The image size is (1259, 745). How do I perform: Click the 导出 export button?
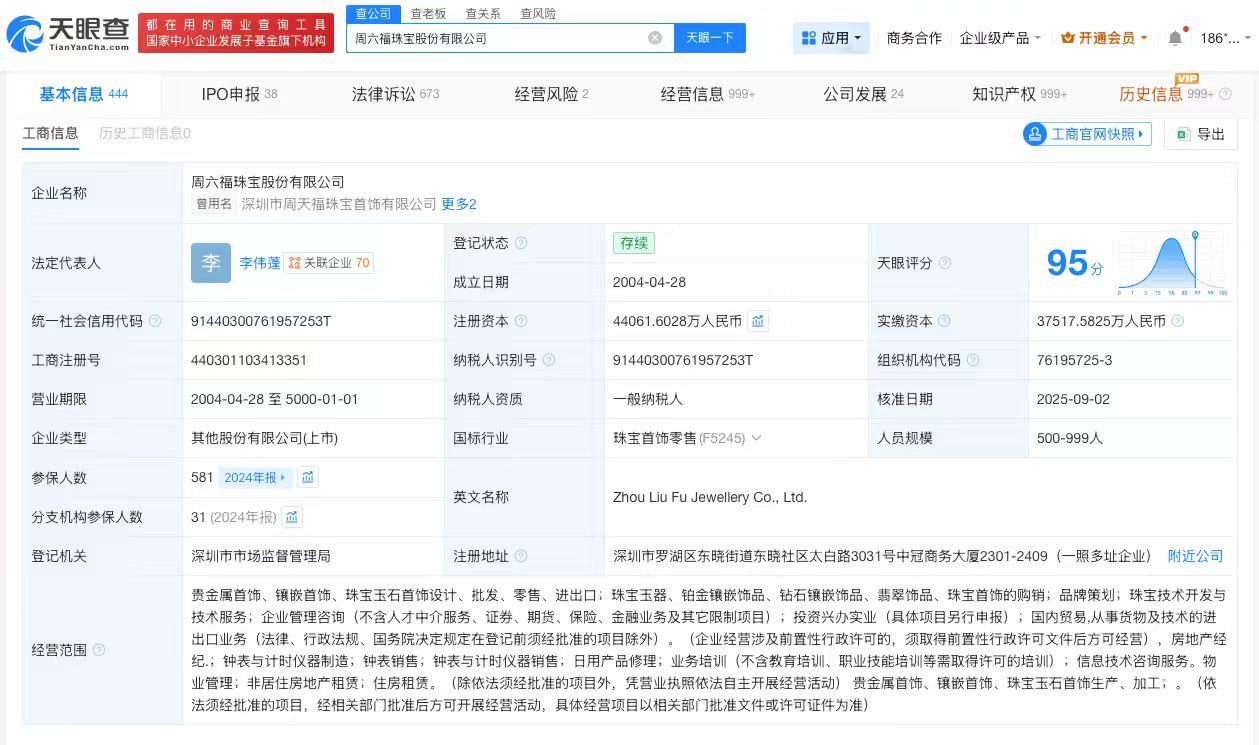[1201, 134]
